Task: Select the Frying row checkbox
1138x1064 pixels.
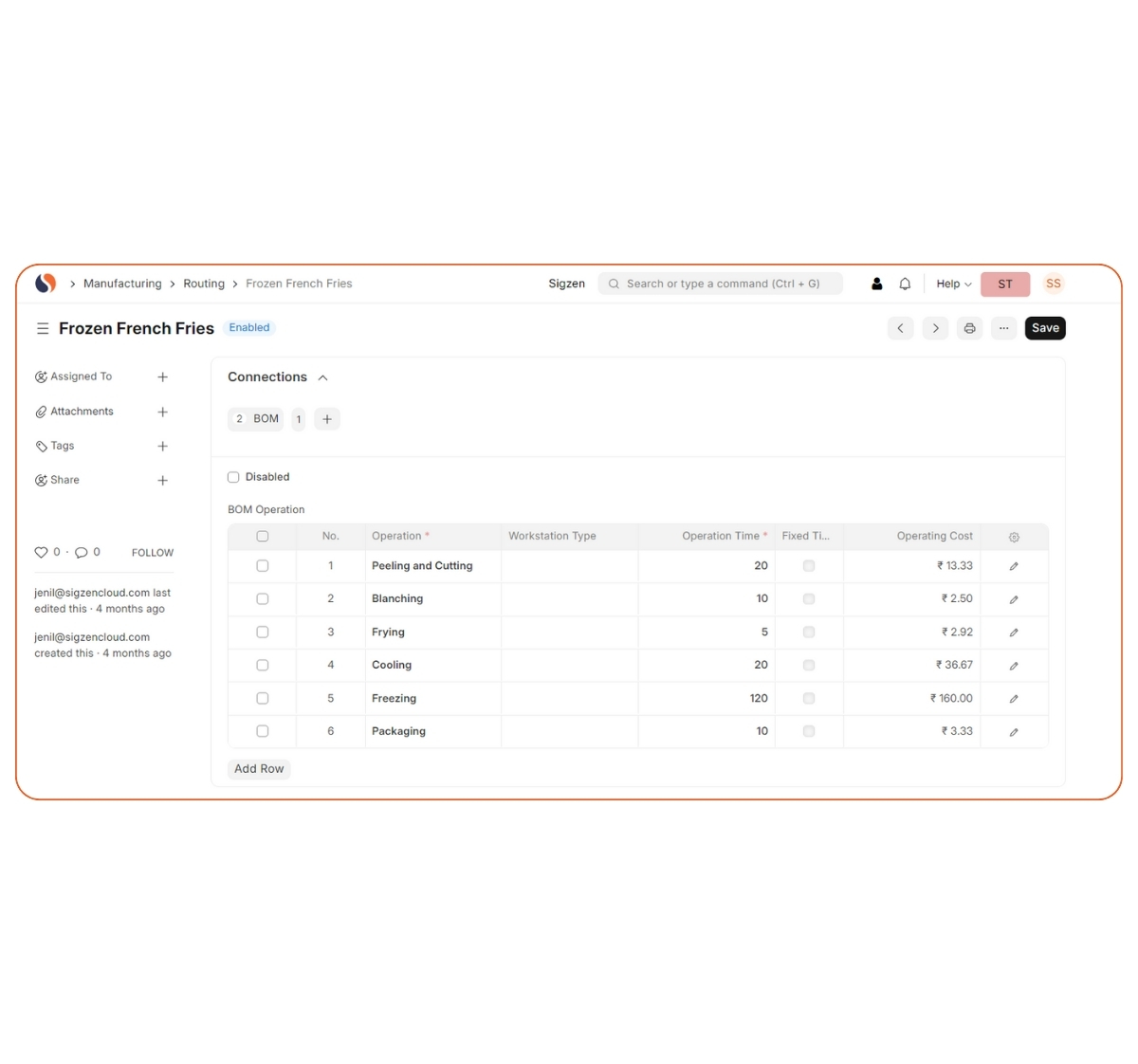Action: pos(263,632)
